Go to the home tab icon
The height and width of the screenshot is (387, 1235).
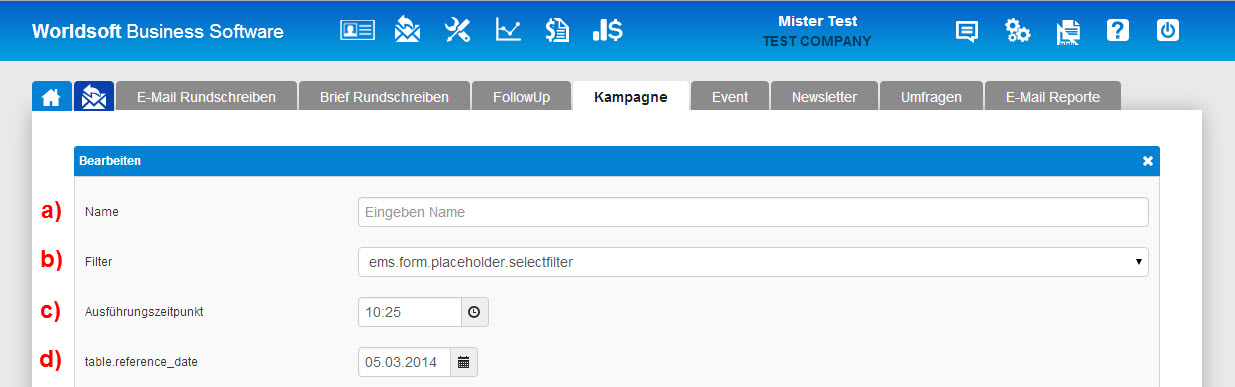pos(51,97)
